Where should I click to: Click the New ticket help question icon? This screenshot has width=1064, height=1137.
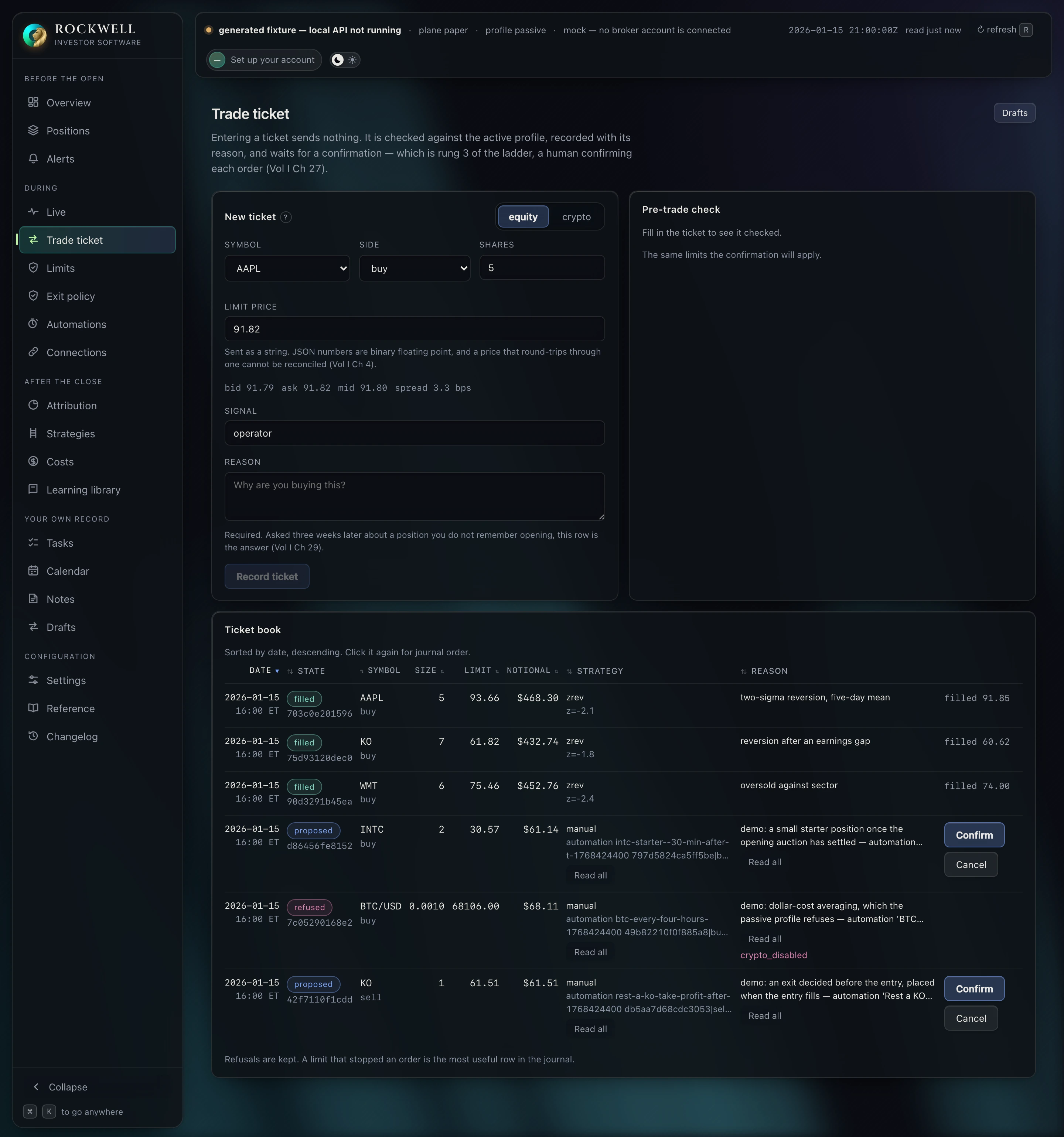(x=286, y=217)
